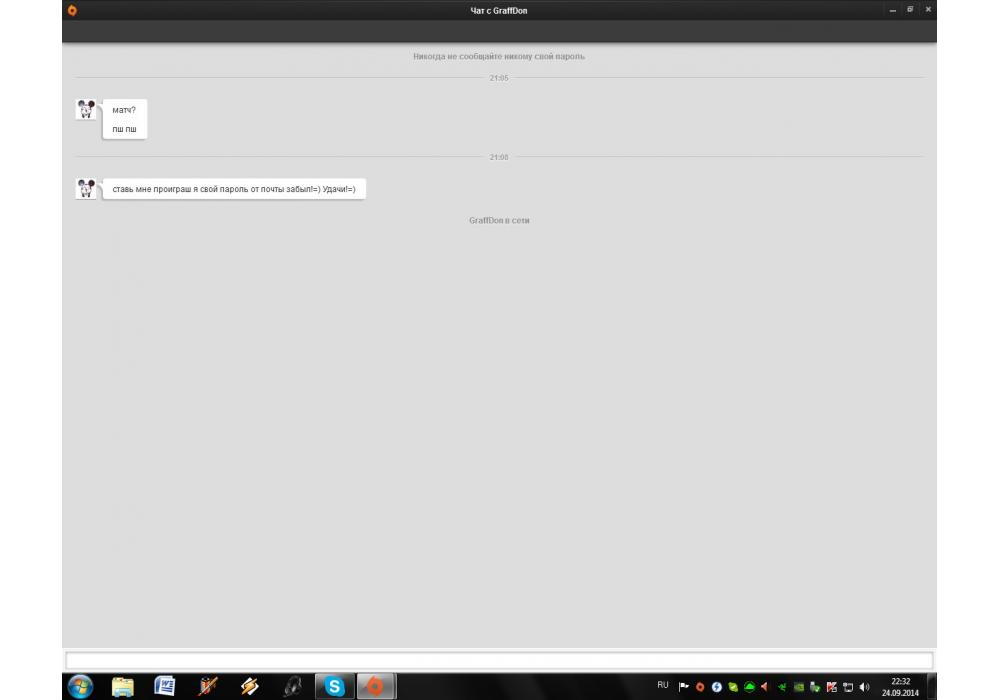Open the RU language switcher
The width and height of the screenshot is (1000, 700).
(x=662, y=685)
